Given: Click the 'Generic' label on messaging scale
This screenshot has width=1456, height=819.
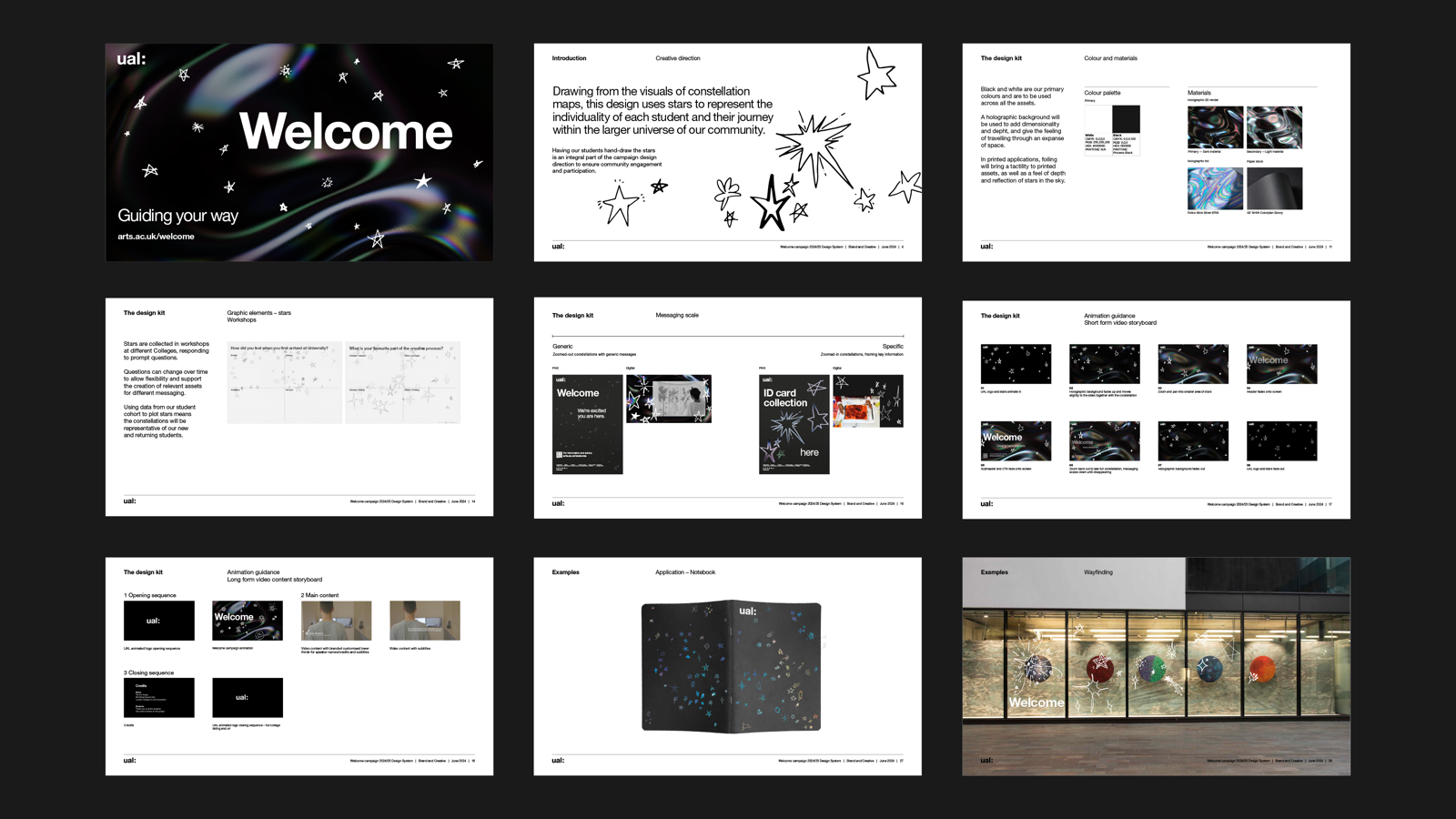Looking at the screenshot, I should point(562,347).
